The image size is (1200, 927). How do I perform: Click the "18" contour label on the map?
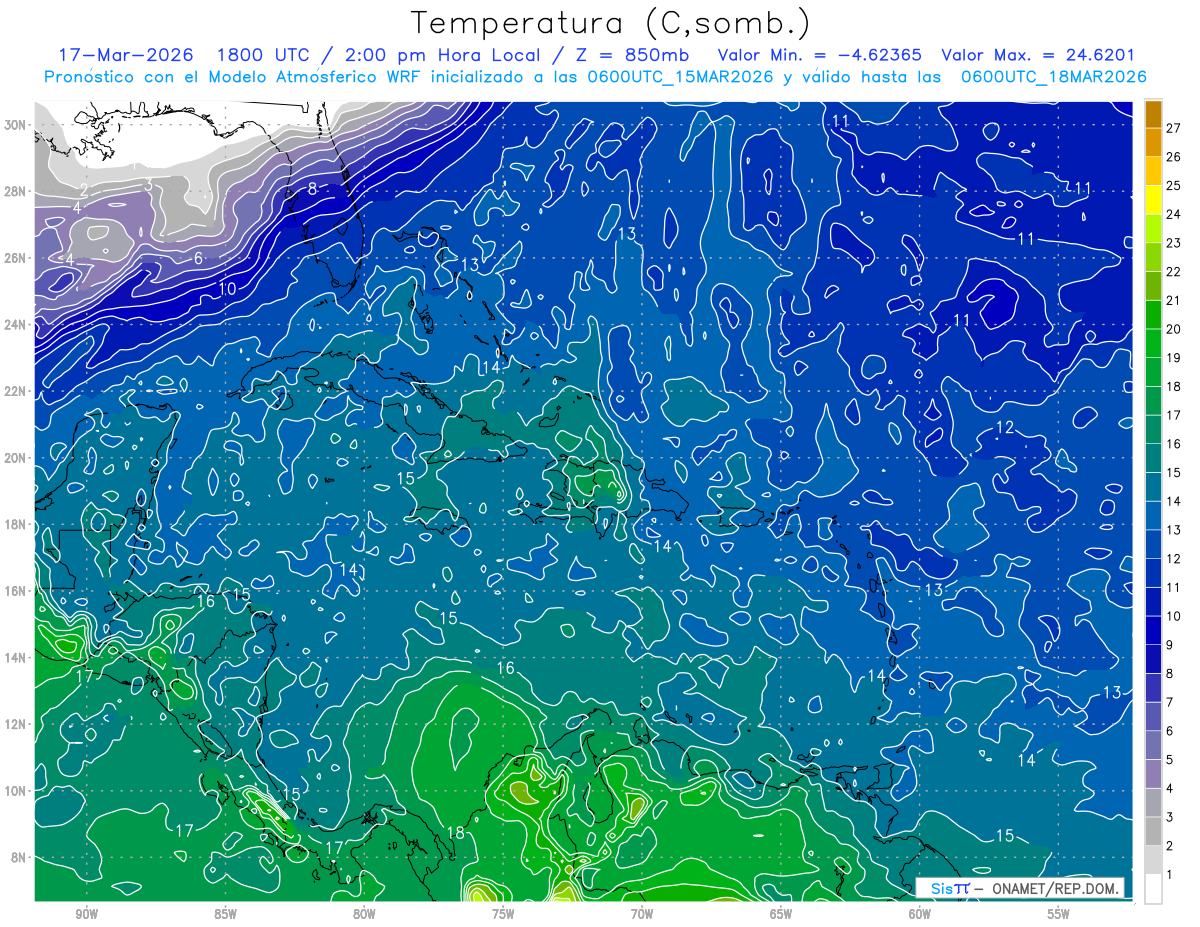456,832
